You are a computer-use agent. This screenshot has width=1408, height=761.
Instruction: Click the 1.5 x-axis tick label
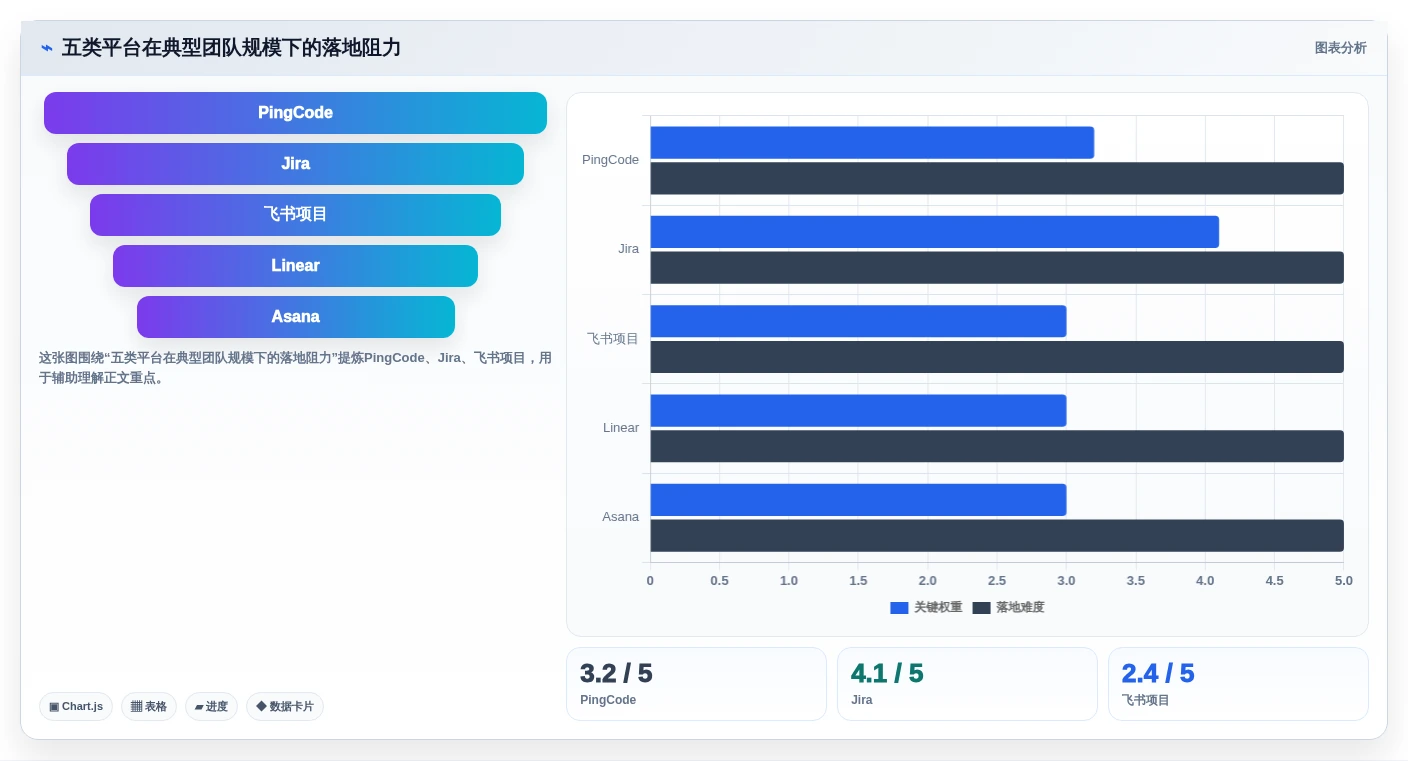(858, 581)
